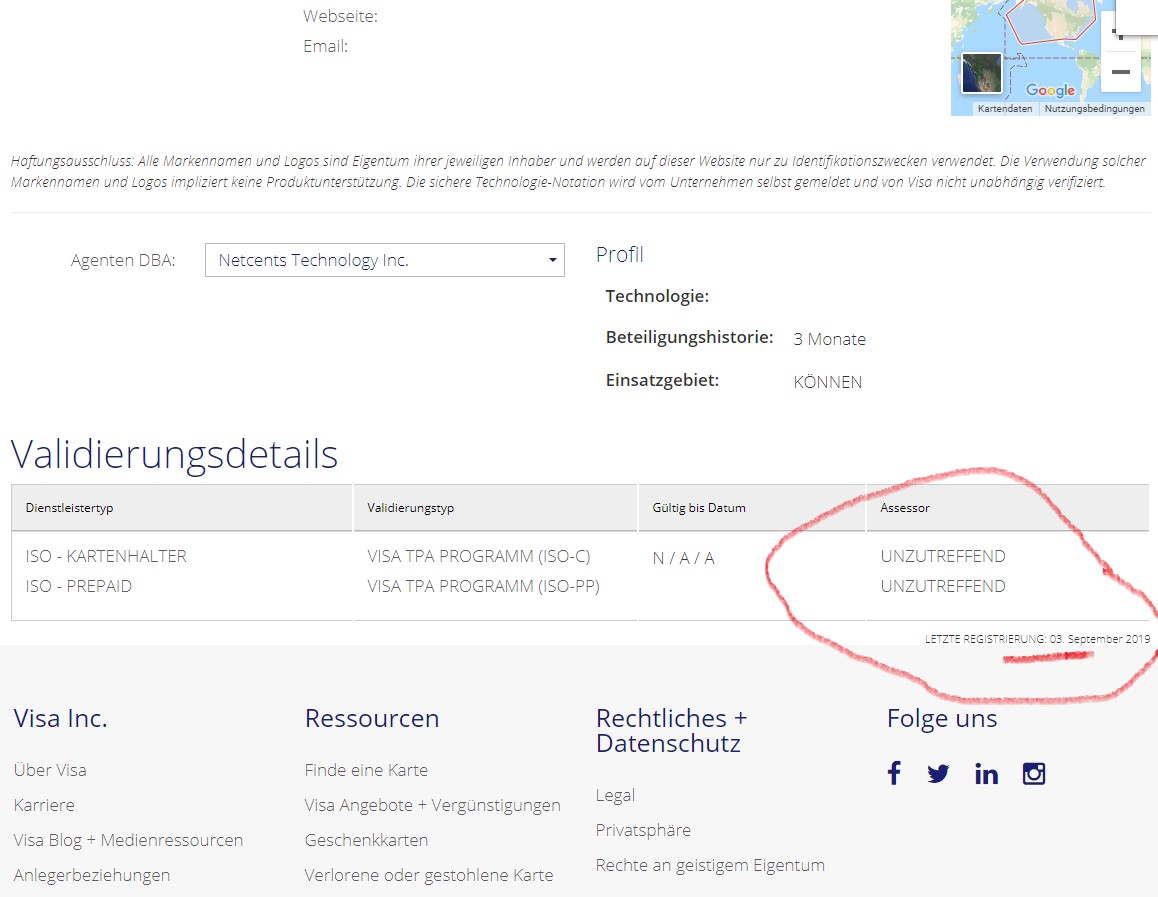Image resolution: width=1158 pixels, height=897 pixels.
Task: Open the Über Visa page
Action: [x=49, y=770]
